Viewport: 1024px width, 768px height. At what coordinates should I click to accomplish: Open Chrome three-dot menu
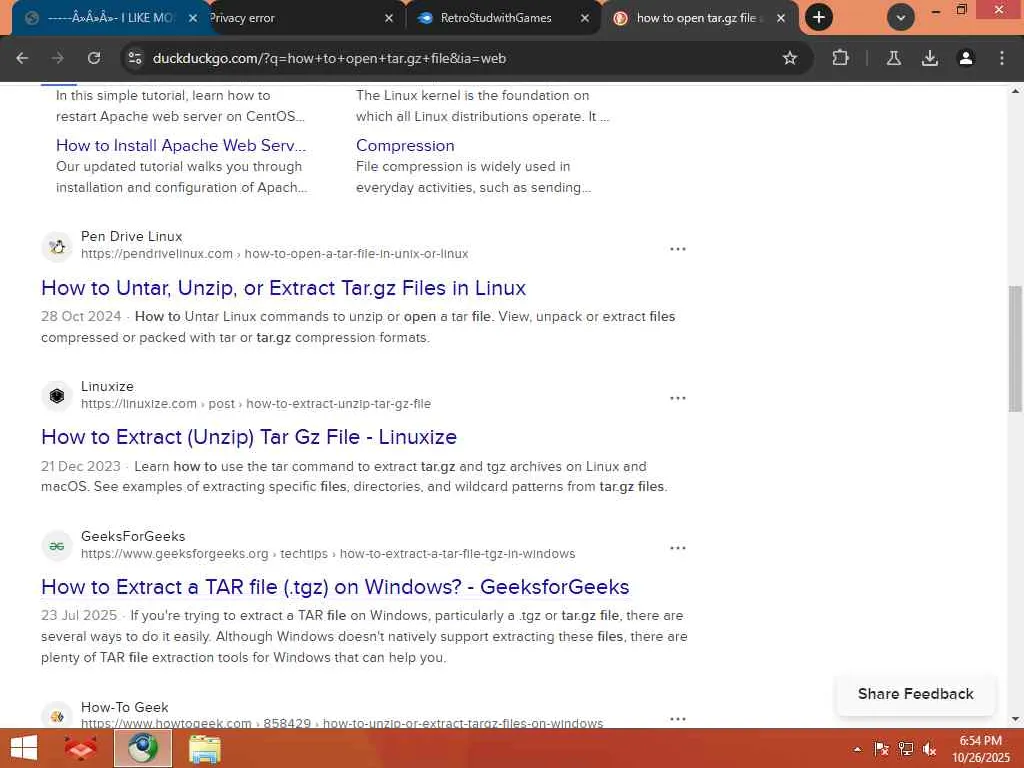tap(1002, 58)
